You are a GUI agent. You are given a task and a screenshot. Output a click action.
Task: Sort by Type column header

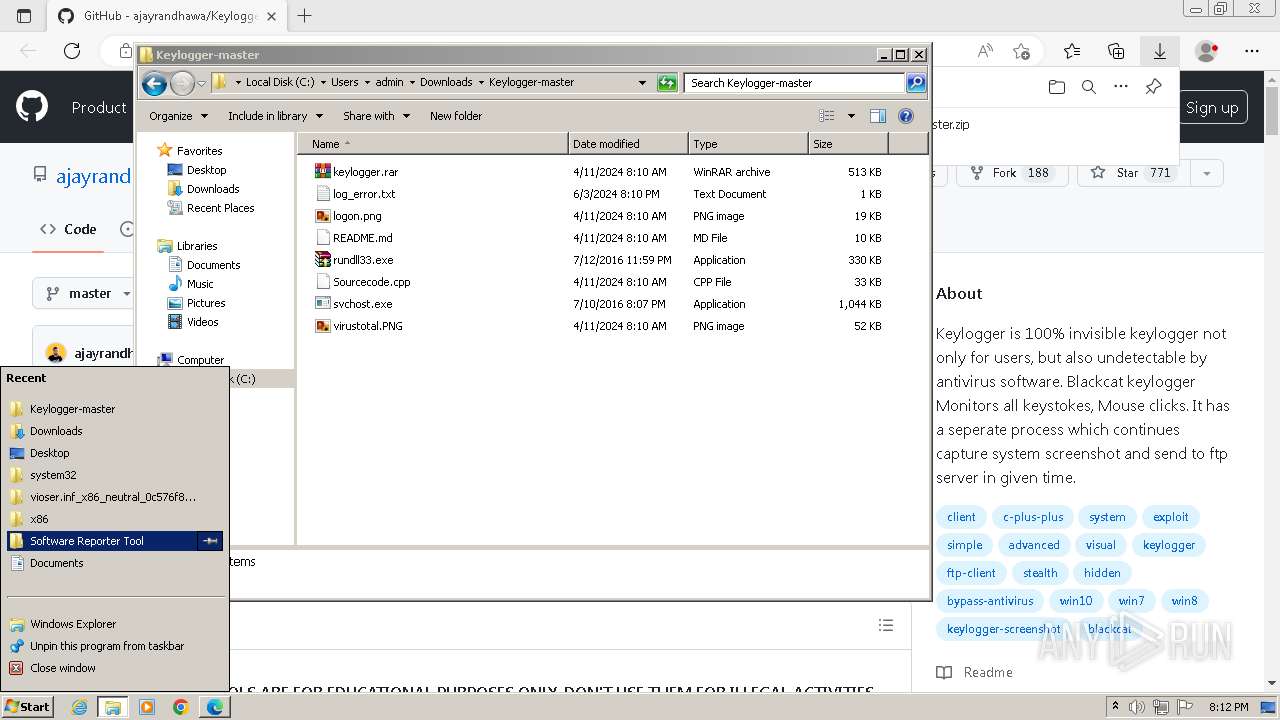point(748,144)
